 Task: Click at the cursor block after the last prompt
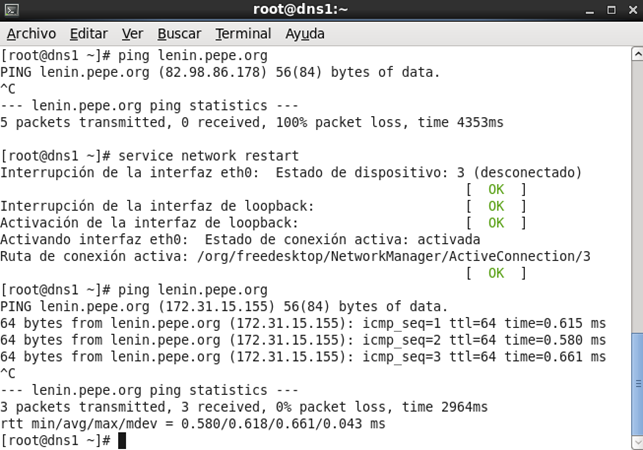(x=122, y=441)
